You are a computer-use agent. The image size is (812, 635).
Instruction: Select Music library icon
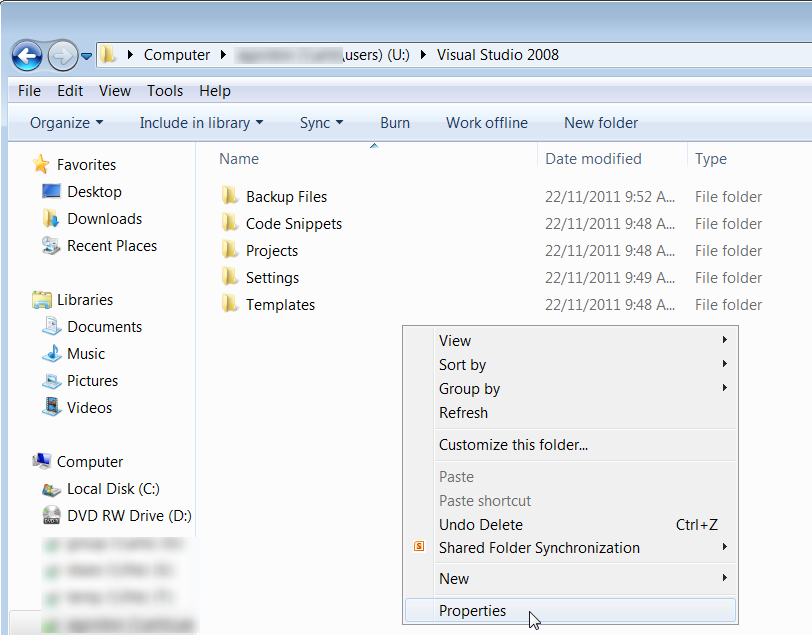pos(51,353)
